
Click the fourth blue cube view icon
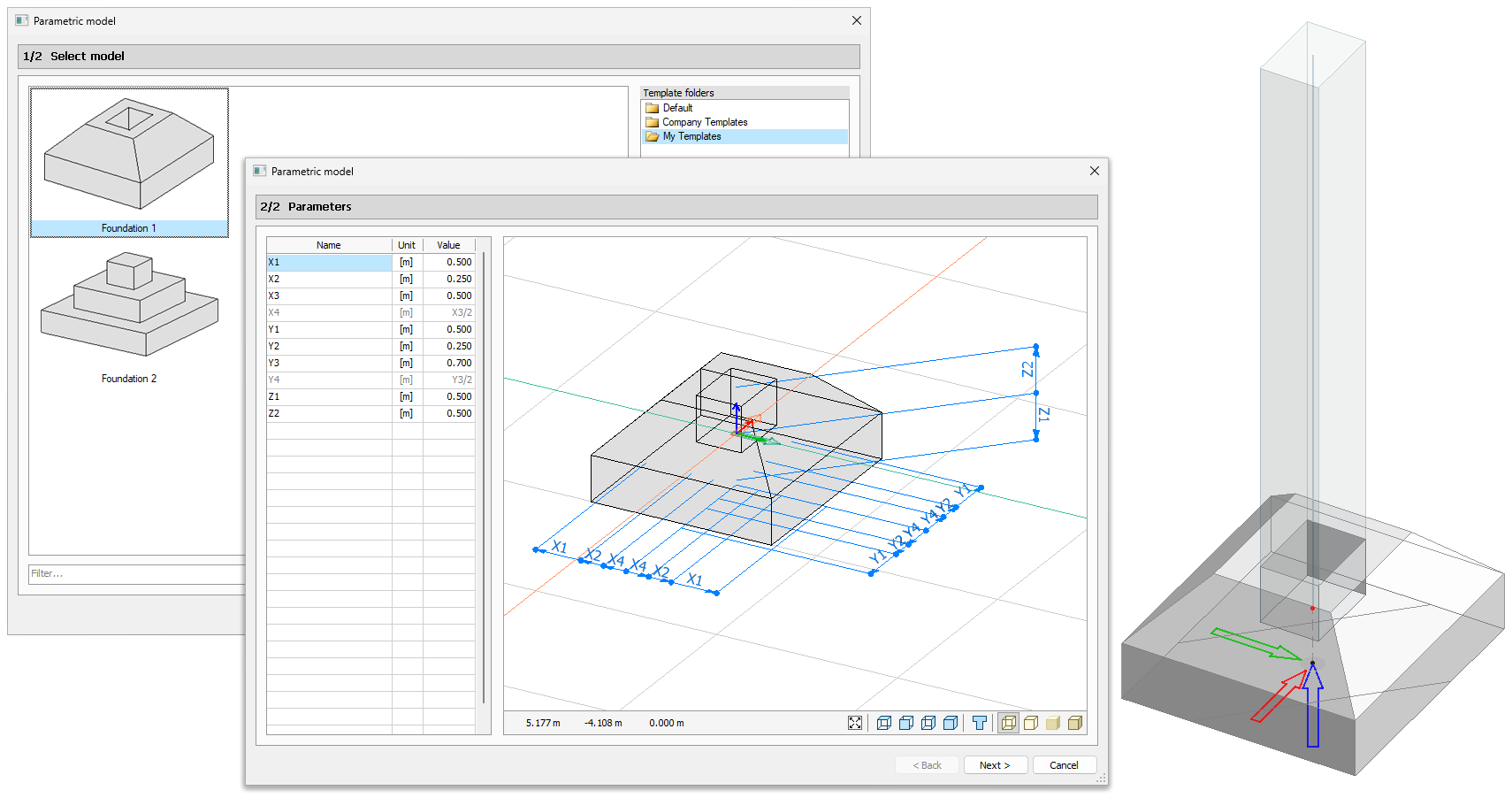[x=950, y=723]
